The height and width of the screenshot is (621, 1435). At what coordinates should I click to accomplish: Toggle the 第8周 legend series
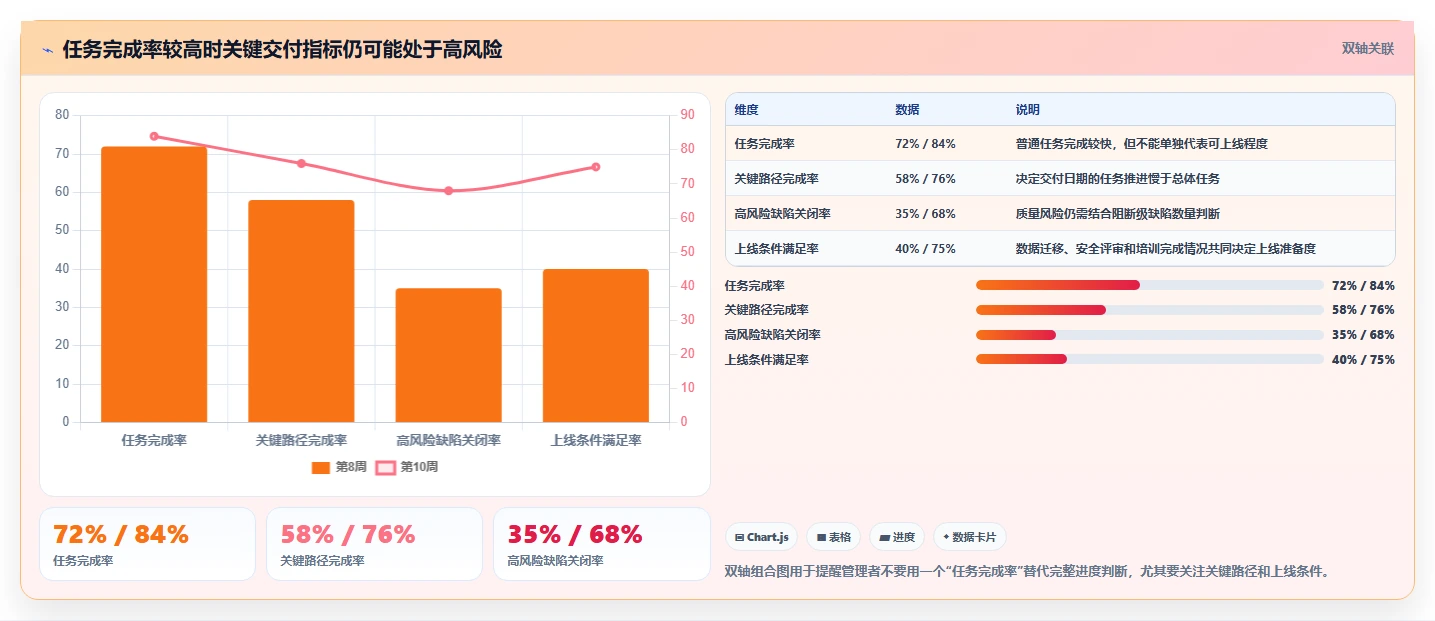pyautogui.click(x=339, y=467)
